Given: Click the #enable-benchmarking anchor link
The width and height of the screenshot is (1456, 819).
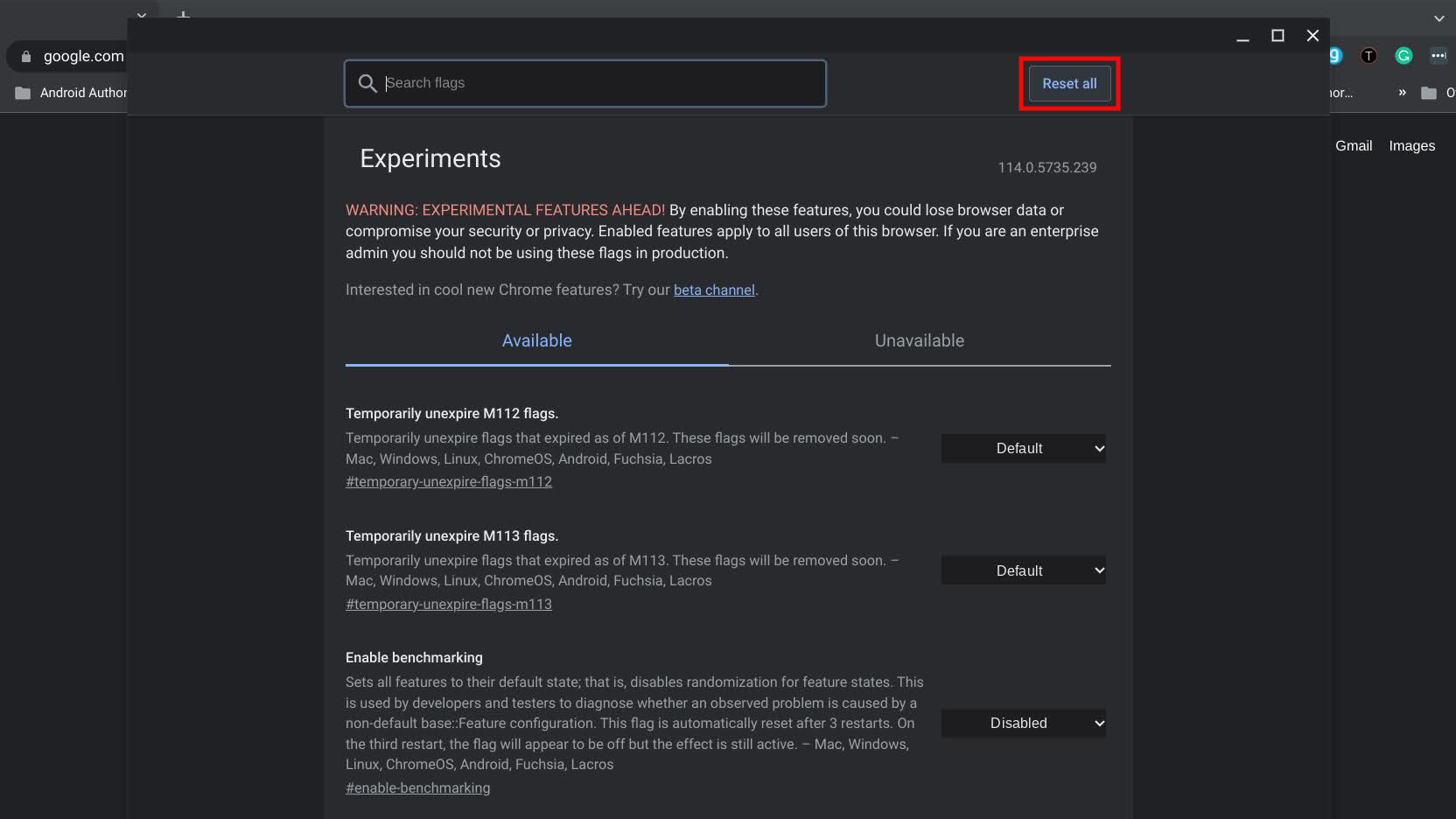Looking at the screenshot, I should click(x=417, y=788).
